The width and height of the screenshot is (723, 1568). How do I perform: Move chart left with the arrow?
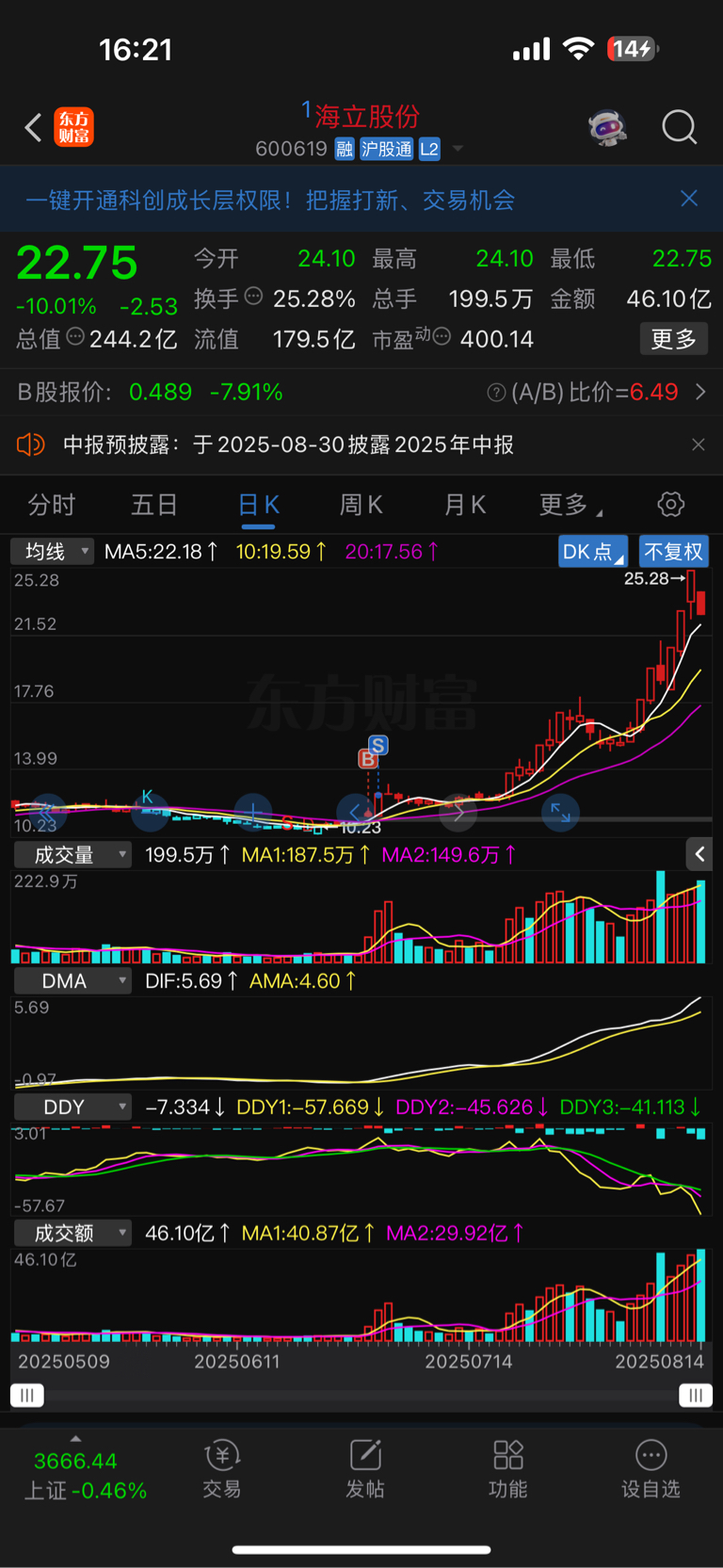[355, 812]
